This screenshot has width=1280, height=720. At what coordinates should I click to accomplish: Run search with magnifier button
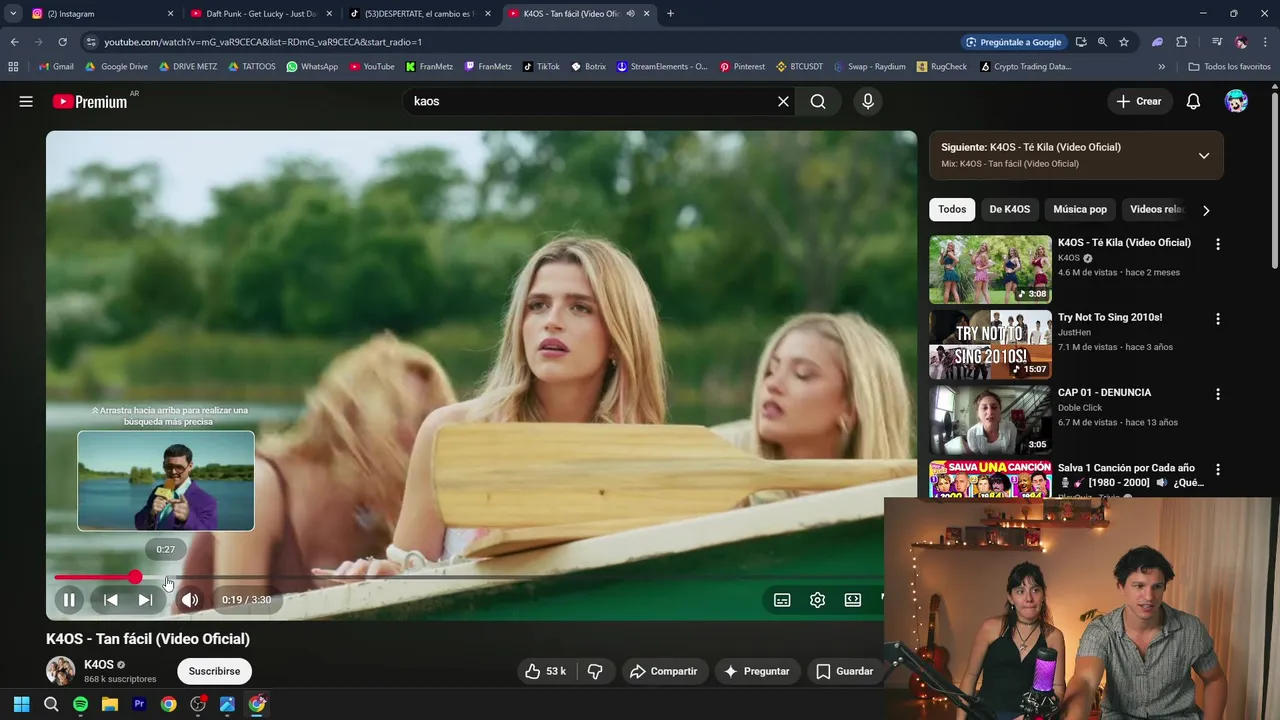click(818, 101)
